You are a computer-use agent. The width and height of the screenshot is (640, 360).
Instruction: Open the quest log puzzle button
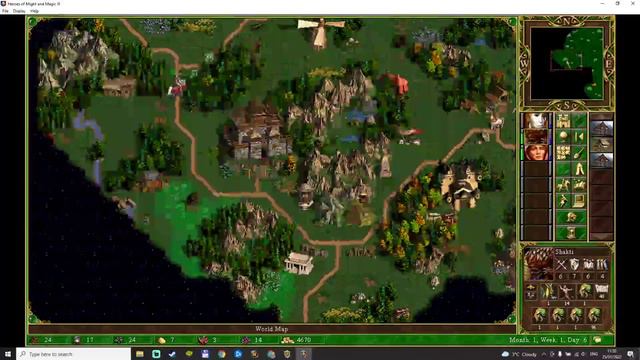563,153
